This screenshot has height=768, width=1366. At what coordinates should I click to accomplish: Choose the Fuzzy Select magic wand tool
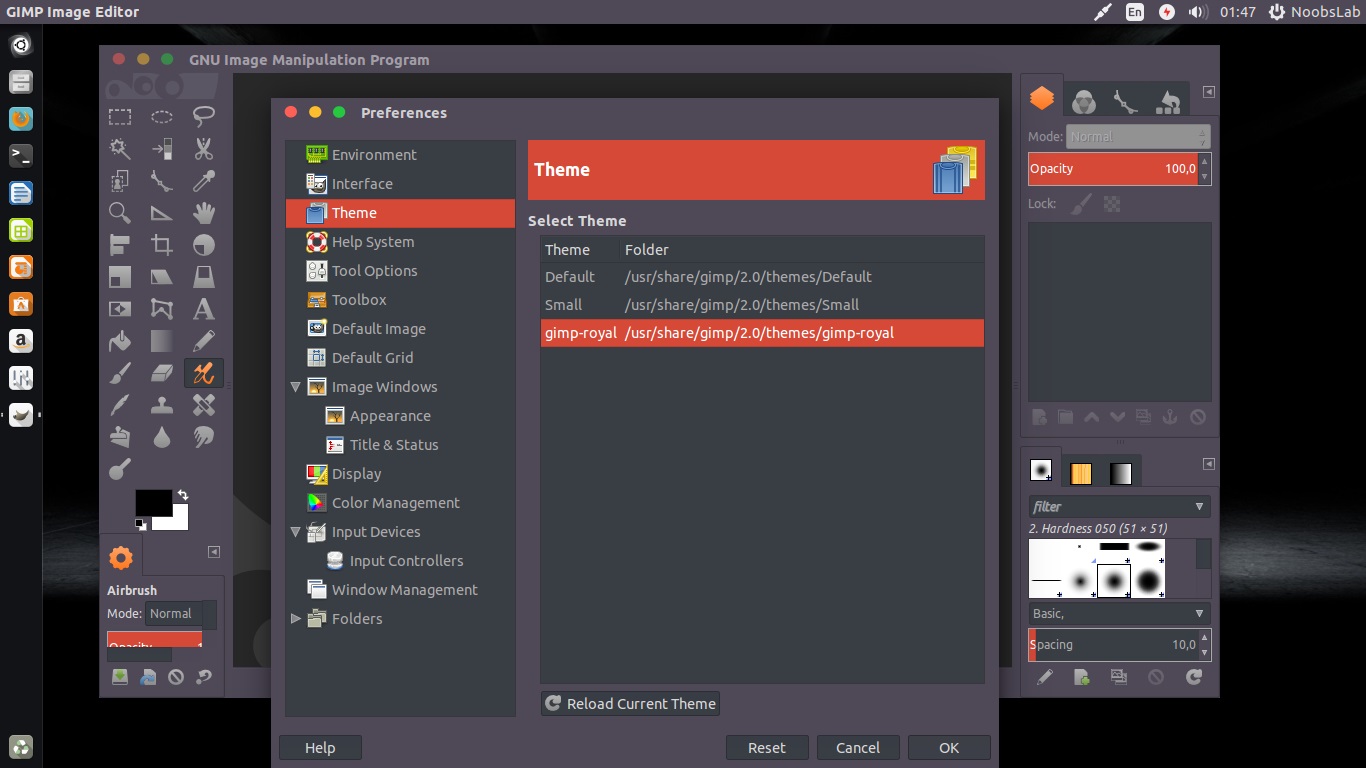pos(120,149)
